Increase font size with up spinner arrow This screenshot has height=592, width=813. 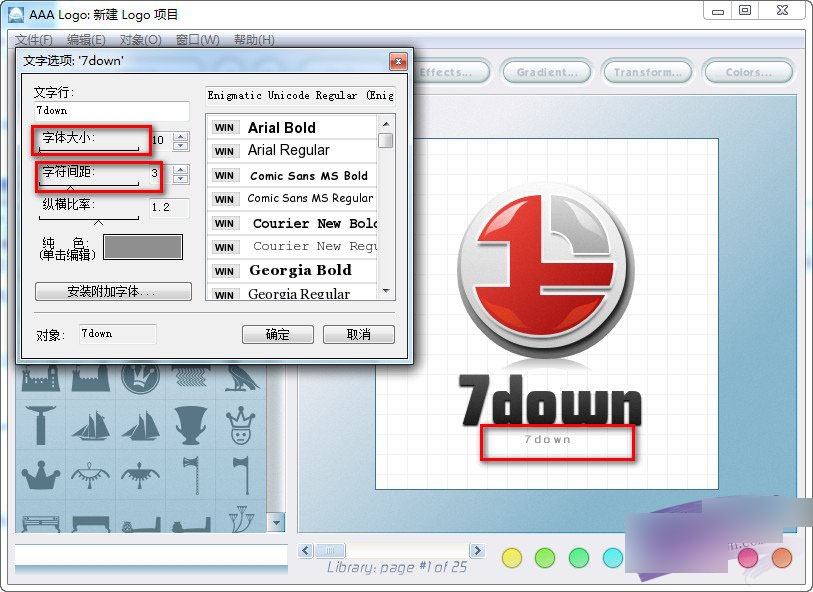(x=180, y=136)
